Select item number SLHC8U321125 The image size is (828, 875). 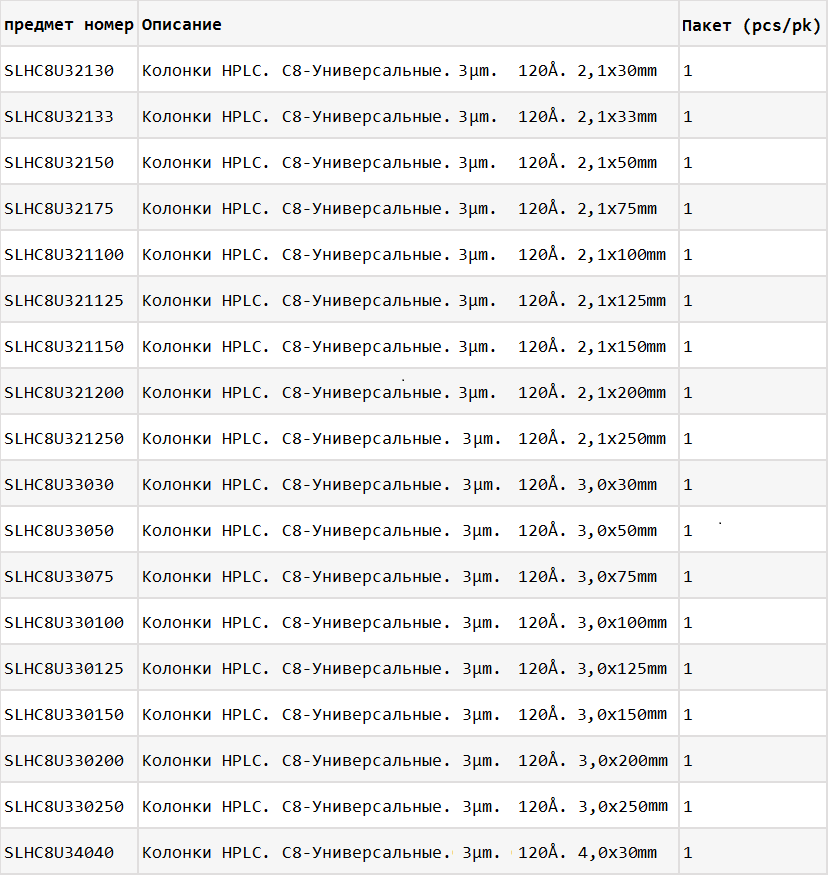coord(64,301)
